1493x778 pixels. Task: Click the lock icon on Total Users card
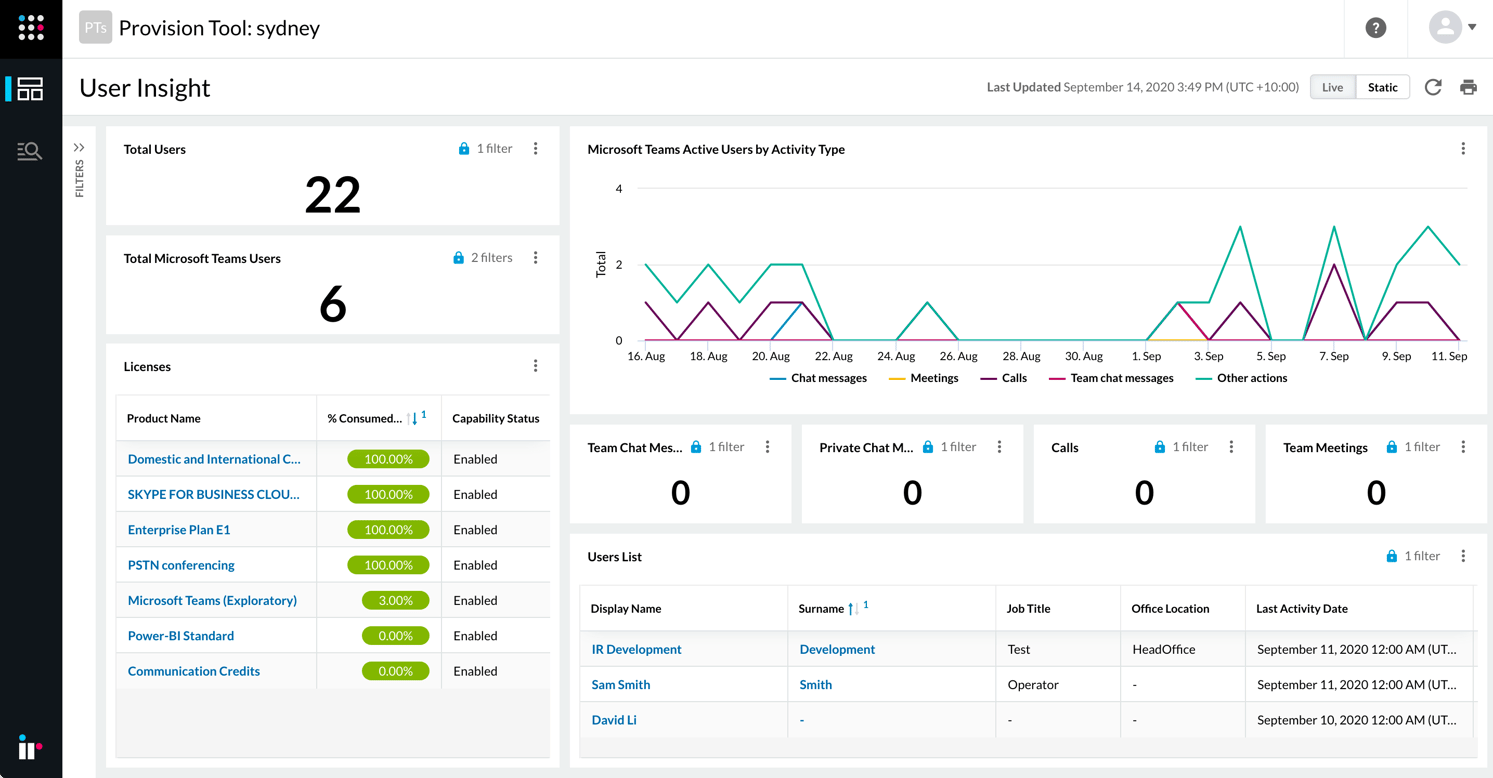(x=463, y=148)
